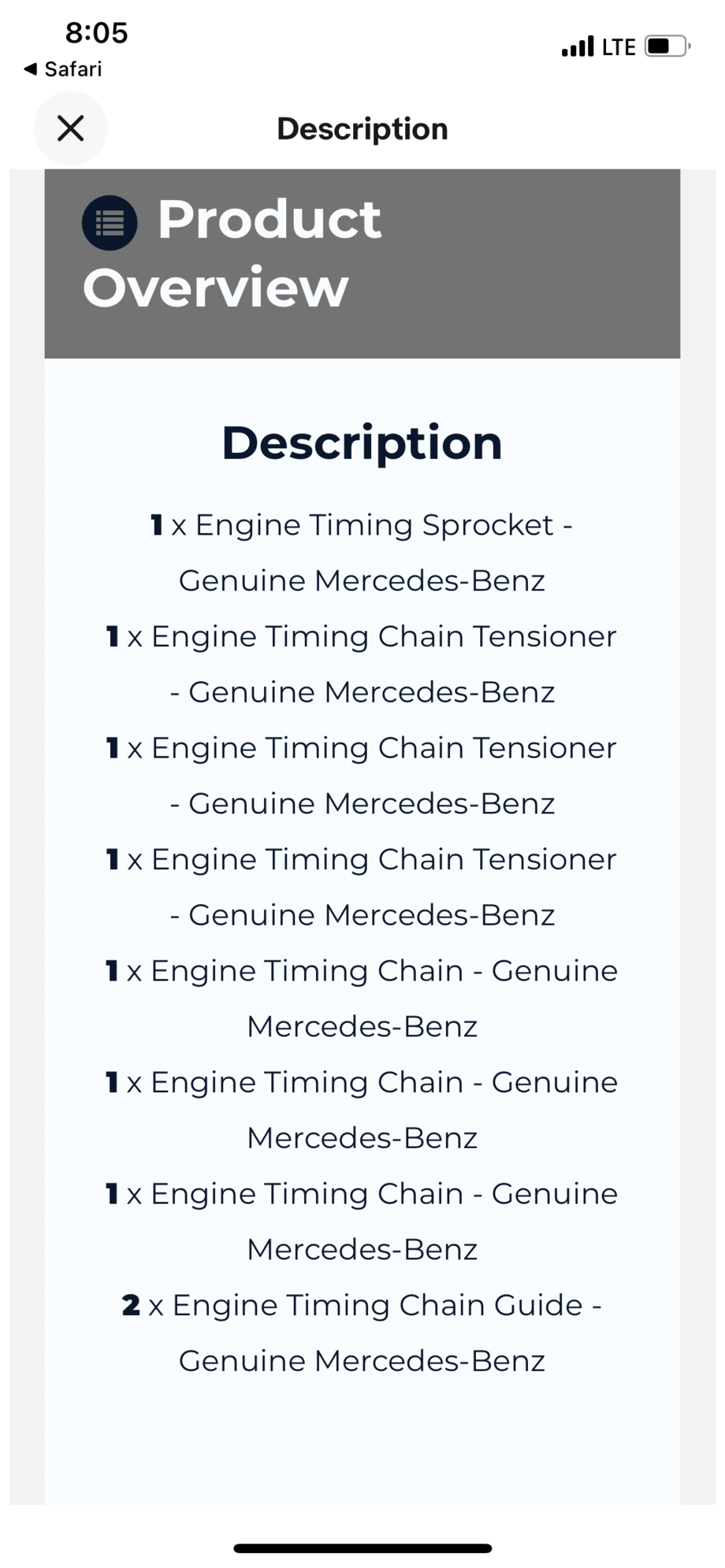Tap the 8:05 clock in status bar

click(x=96, y=33)
